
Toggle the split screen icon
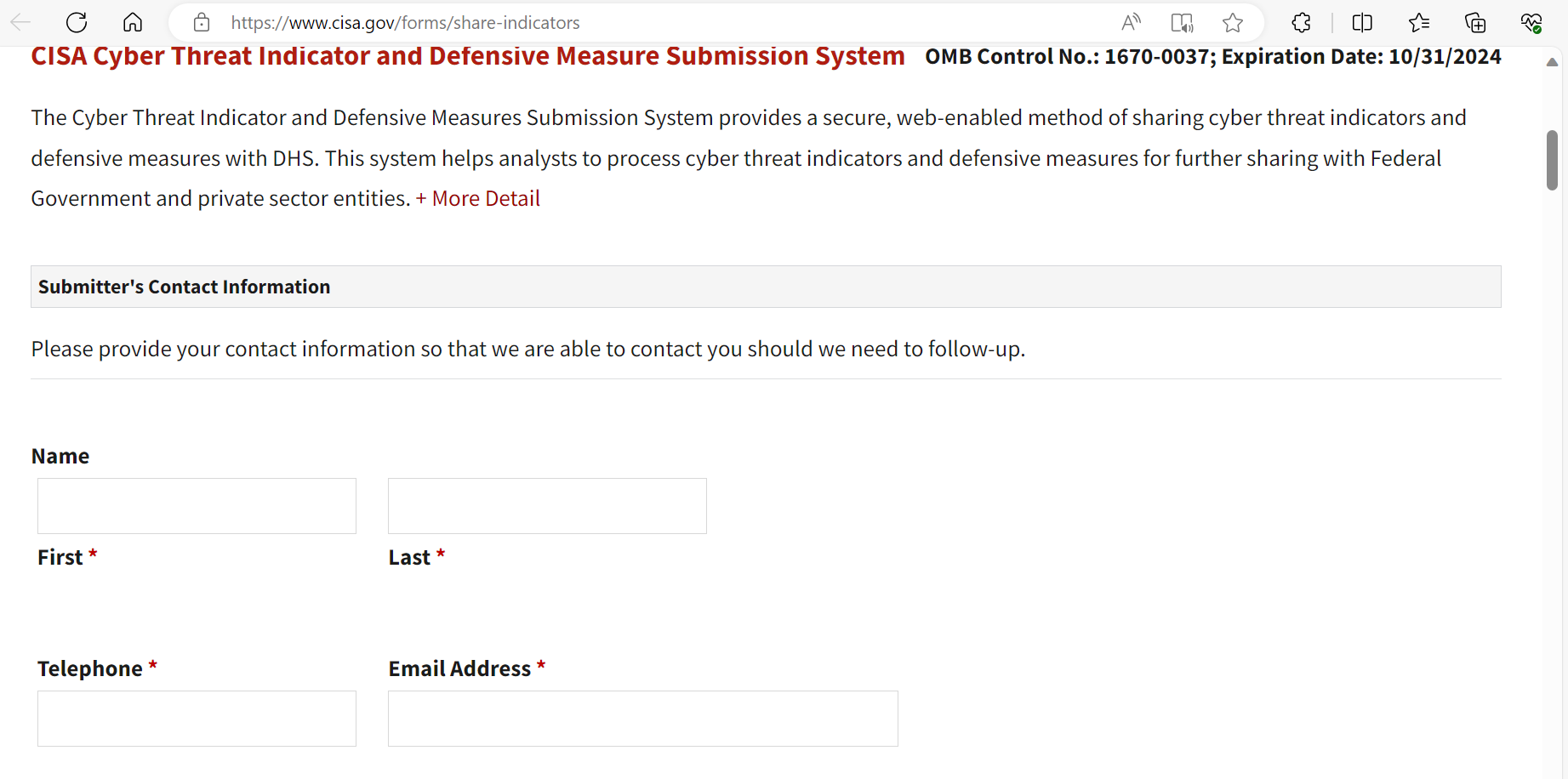point(1362,23)
